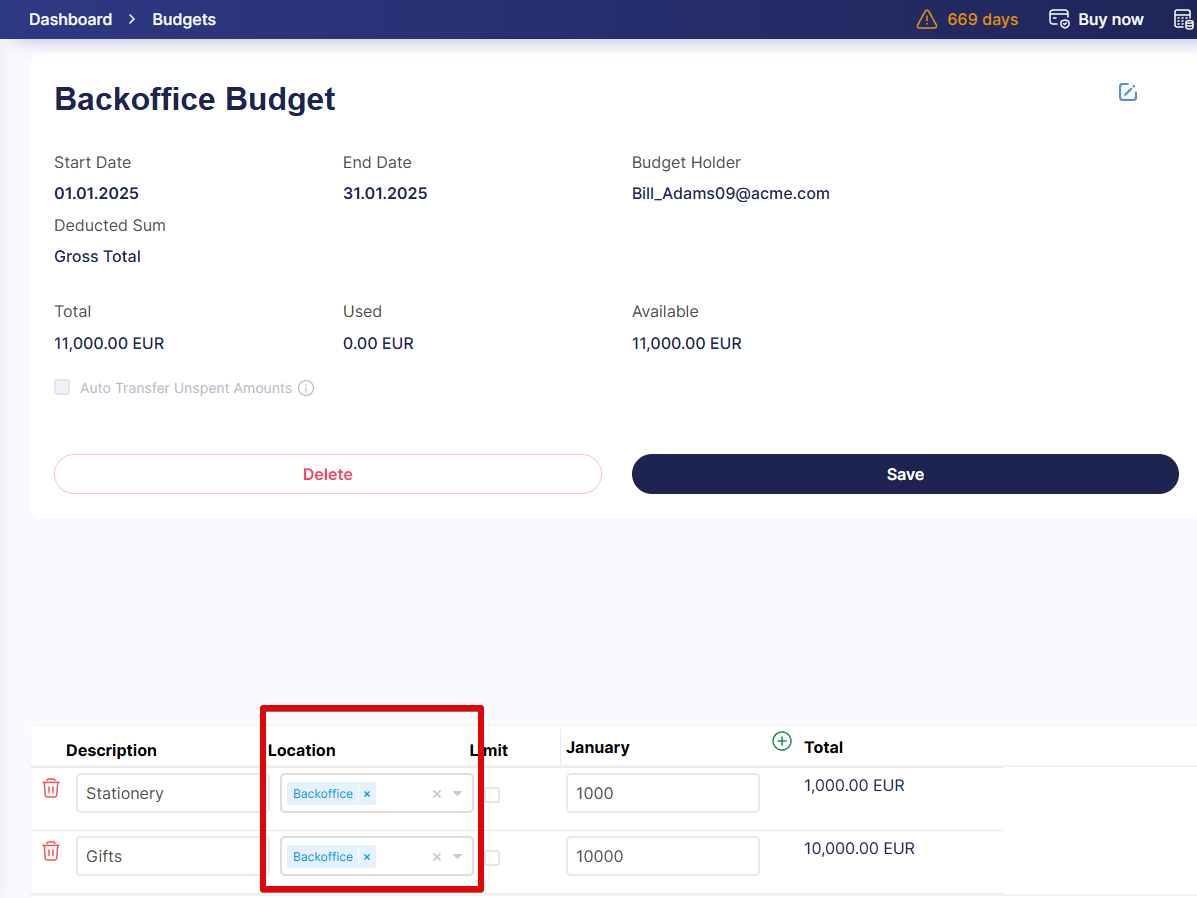Clear all locations in Stationery row
Viewport: 1197px width, 898px height.
coord(437,794)
